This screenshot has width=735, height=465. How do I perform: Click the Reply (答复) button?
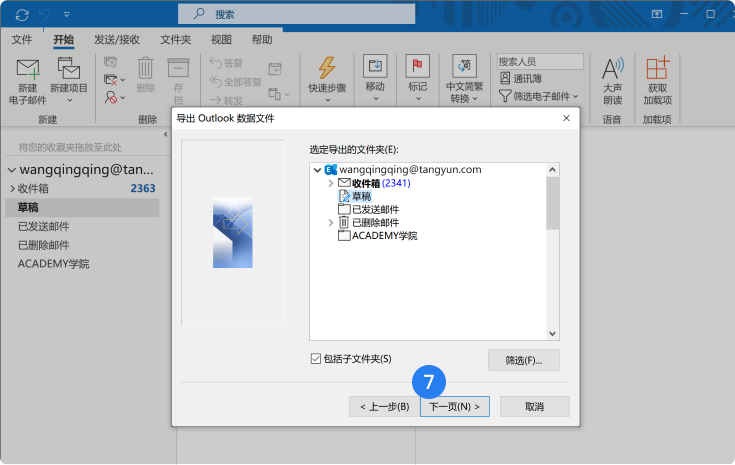(x=226, y=63)
